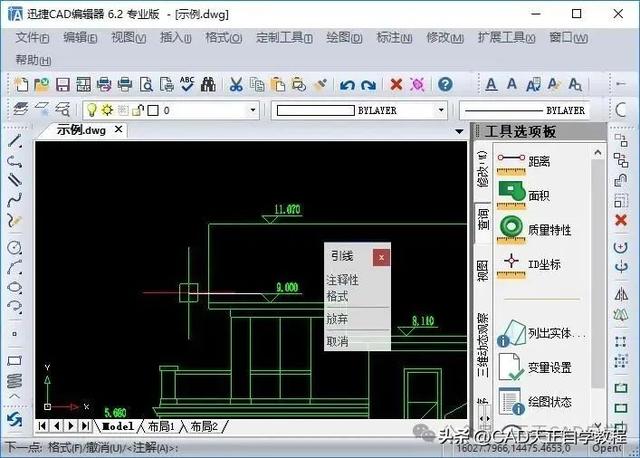Expand the layer 0 dropdown
640x458 pixels.
tap(253, 110)
